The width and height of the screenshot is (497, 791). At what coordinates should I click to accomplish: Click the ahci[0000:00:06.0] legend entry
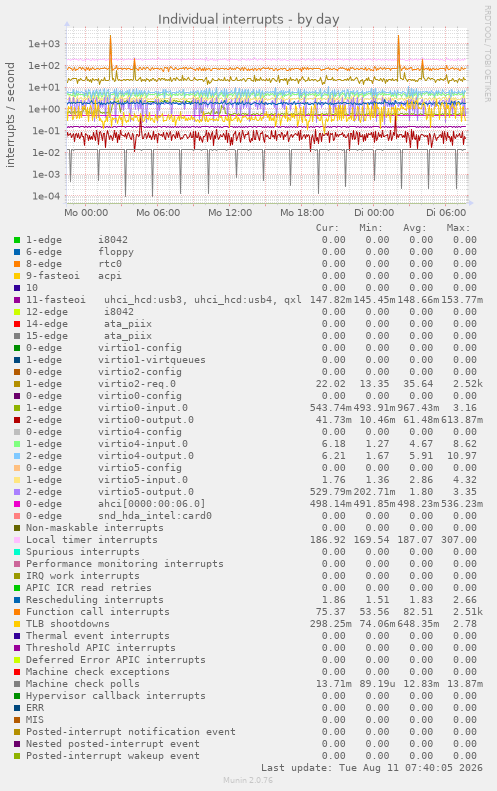[116, 504]
